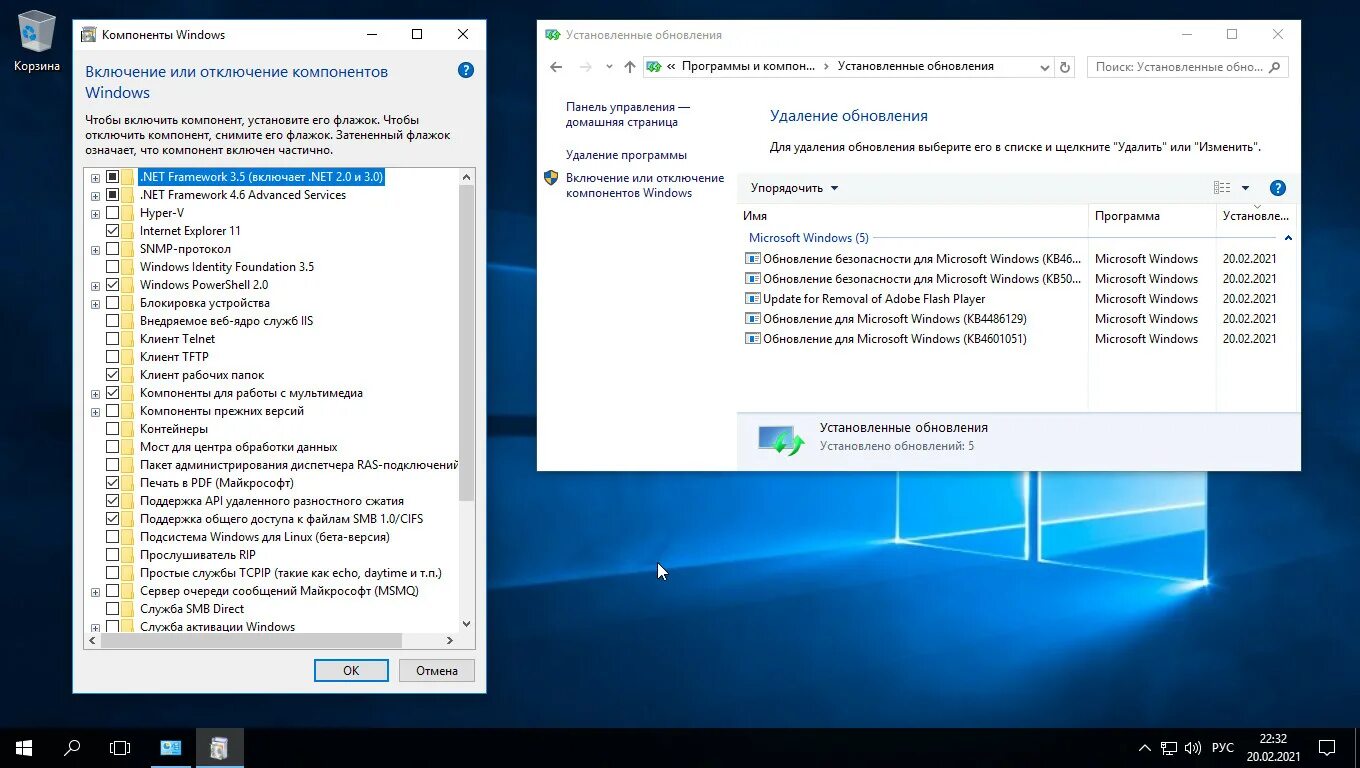This screenshot has height=768, width=1360.
Task: Expand .NET Framework 3.5 tree node
Action: pyautogui.click(x=95, y=177)
